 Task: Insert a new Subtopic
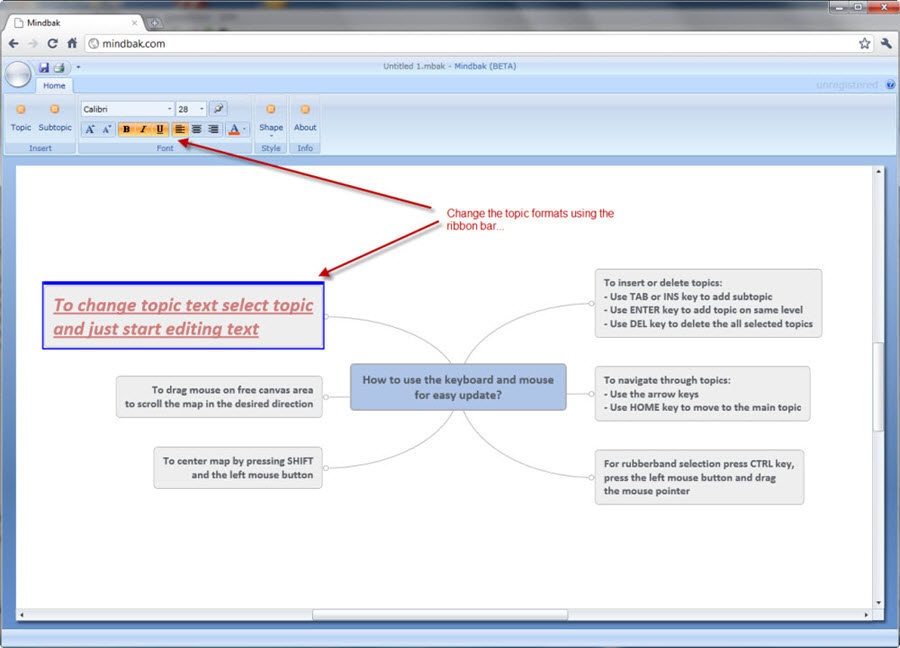(x=55, y=117)
